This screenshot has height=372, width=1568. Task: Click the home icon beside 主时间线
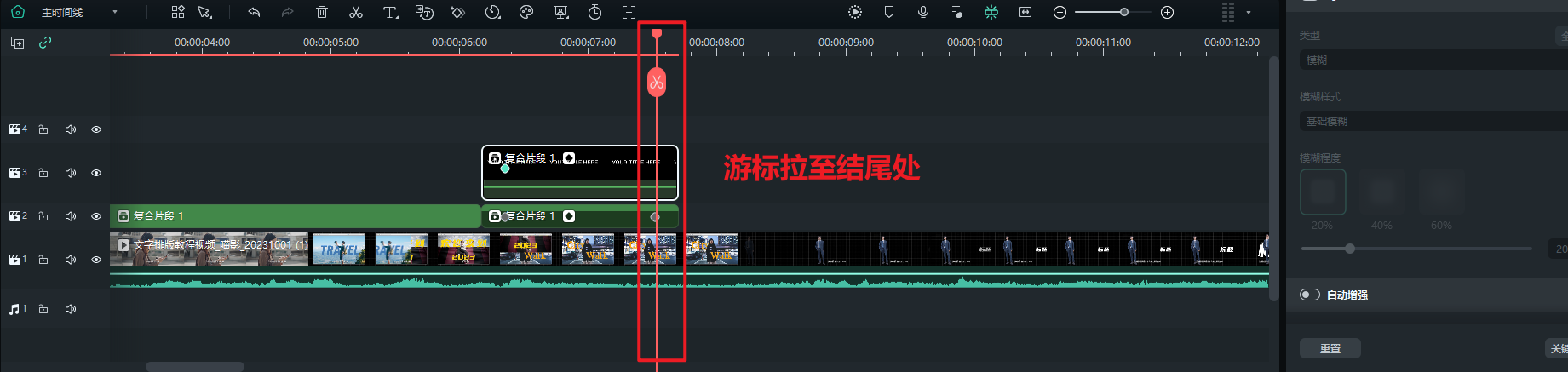pos(18,12)
